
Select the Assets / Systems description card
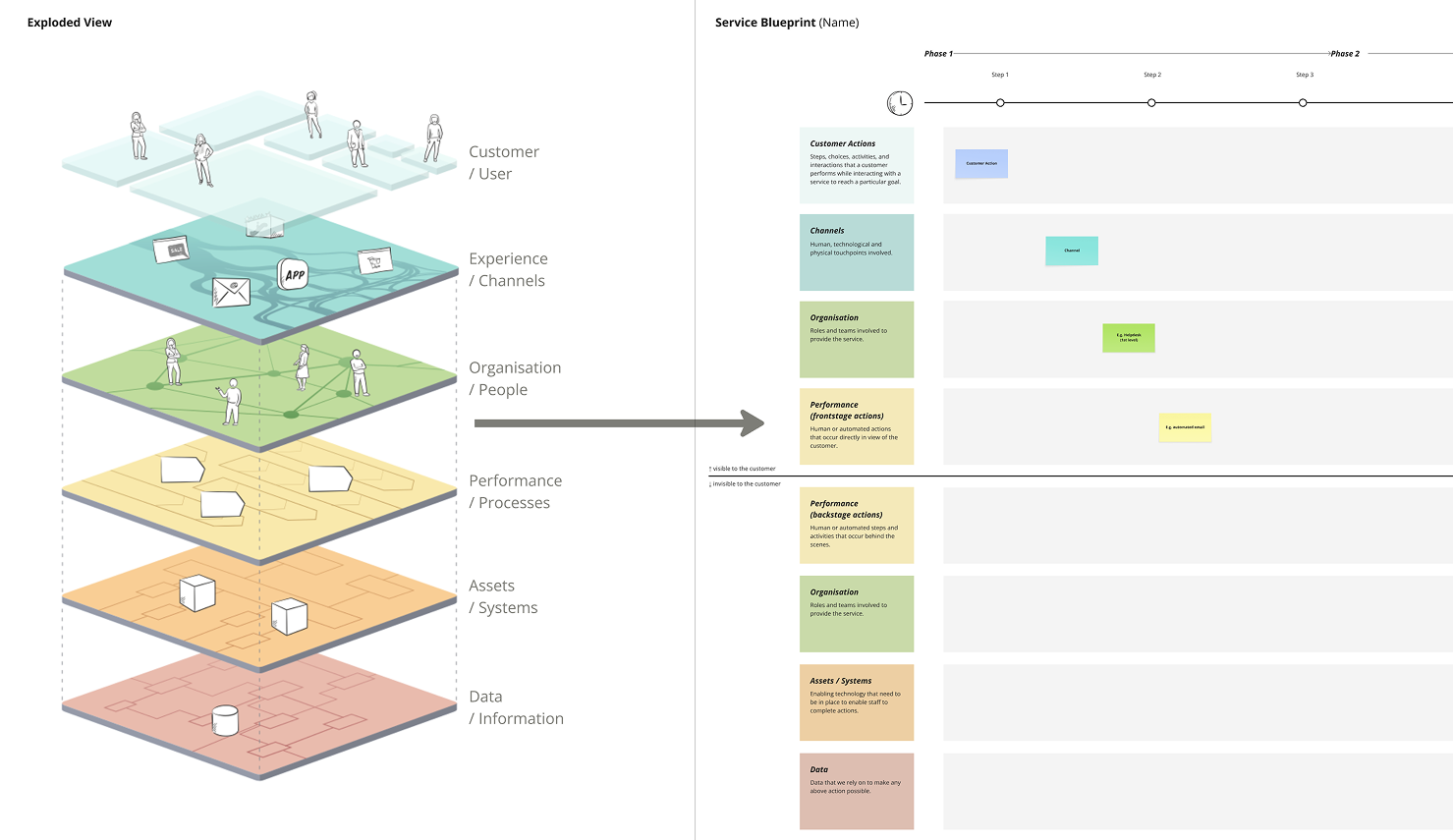pyautogui.click(x=857, y=702)
